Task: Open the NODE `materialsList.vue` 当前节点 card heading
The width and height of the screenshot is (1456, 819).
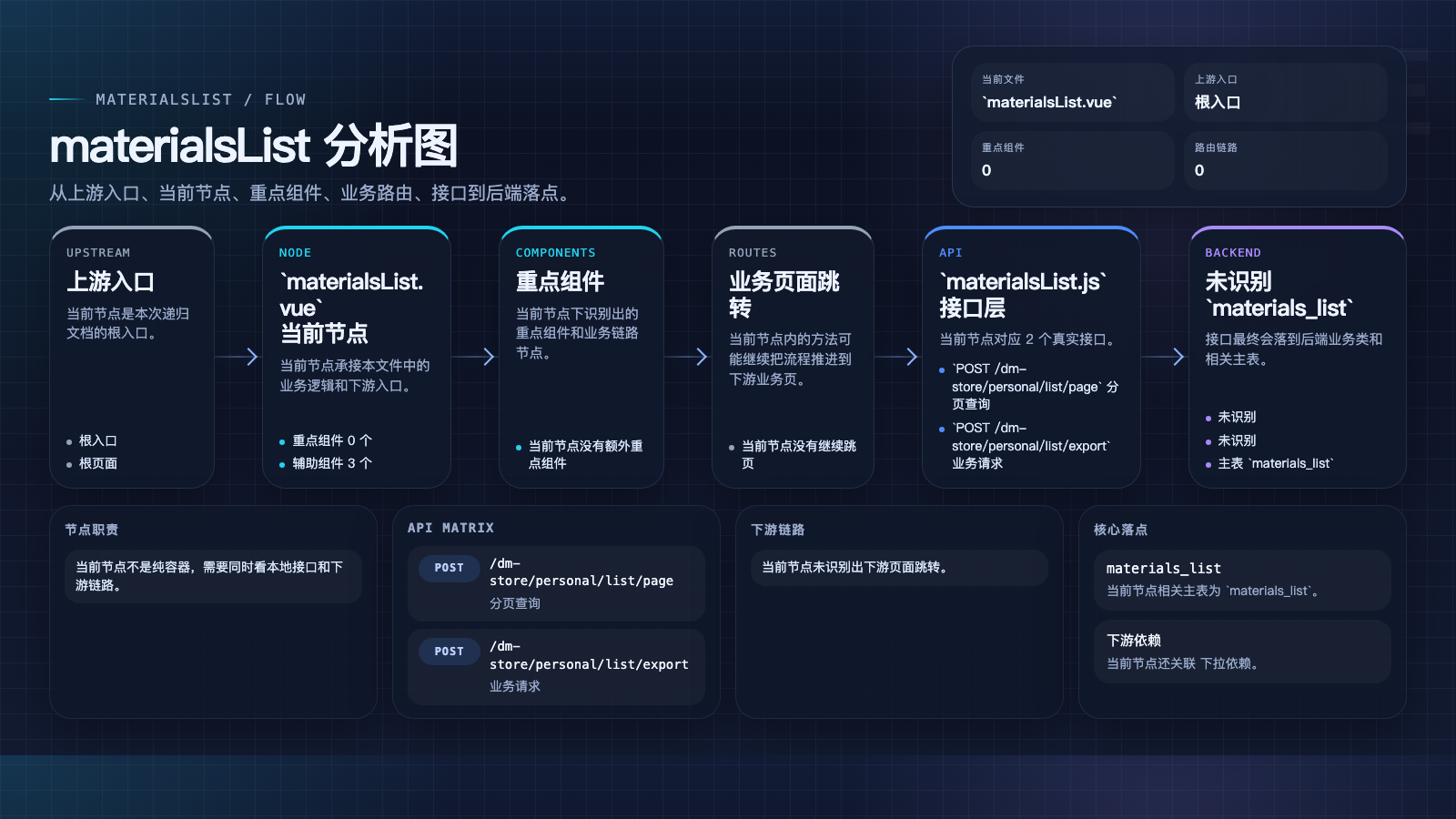Action: (351, 308)
